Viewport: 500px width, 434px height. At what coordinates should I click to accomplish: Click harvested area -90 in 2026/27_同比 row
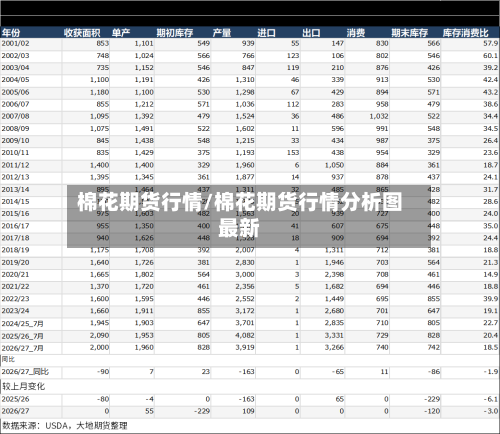pyautogui.click(x=103, y=372)
